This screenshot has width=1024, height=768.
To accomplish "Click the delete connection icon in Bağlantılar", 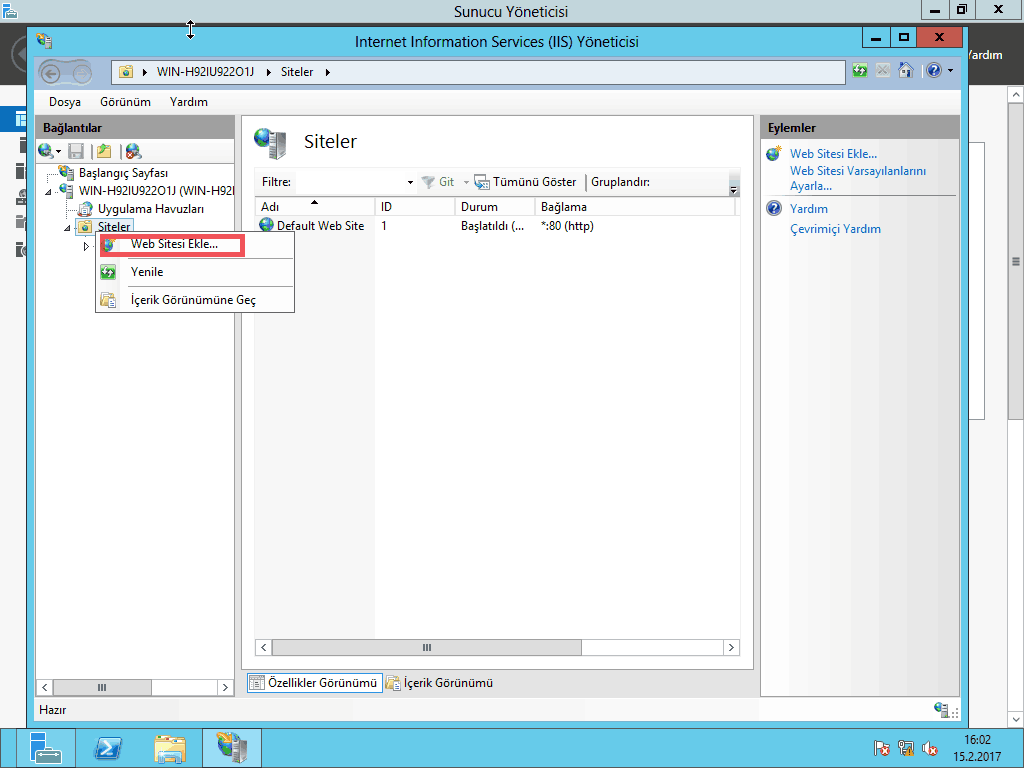I will point(133,151).
